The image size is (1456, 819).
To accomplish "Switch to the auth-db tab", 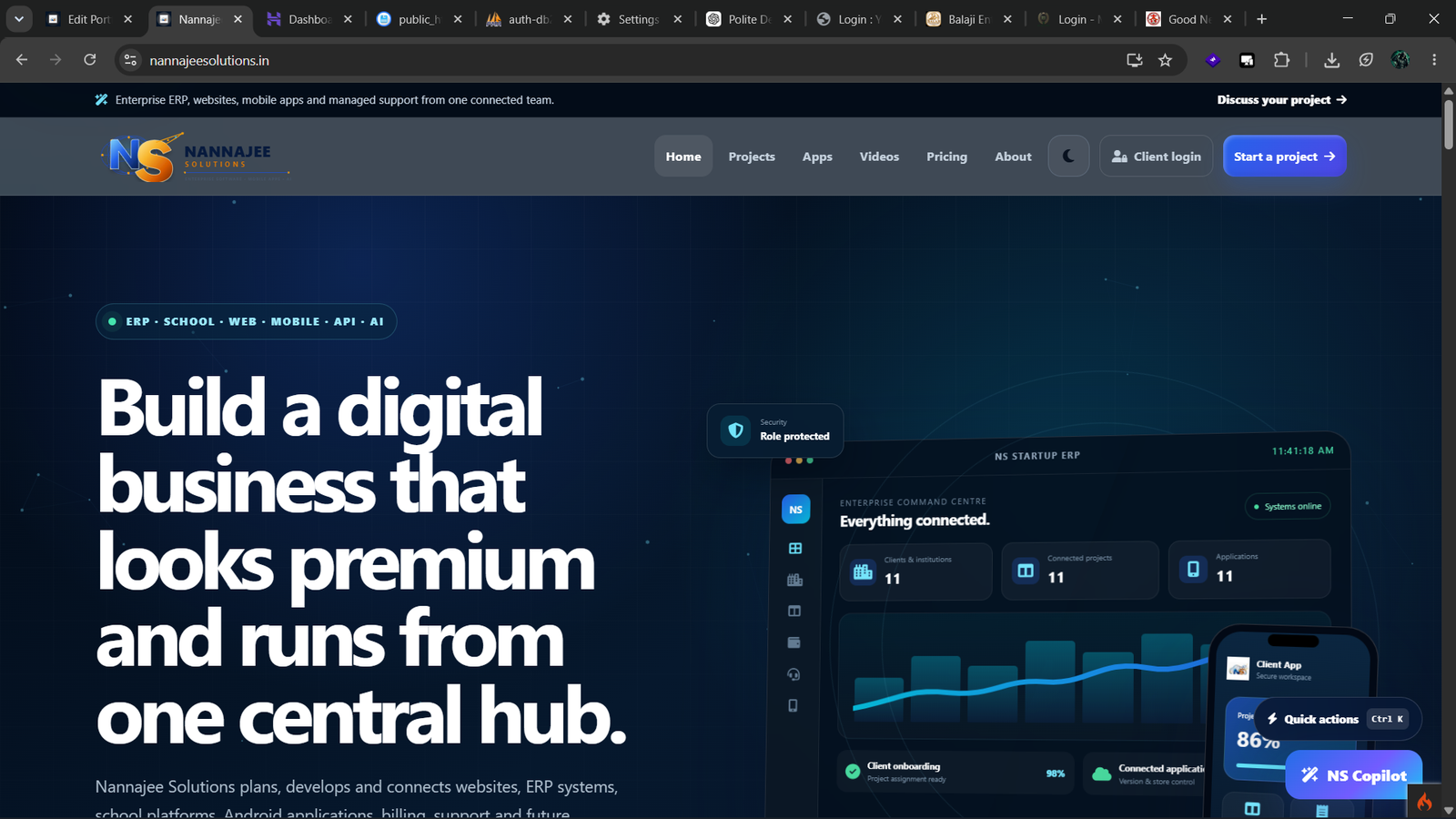I will 529,19.
